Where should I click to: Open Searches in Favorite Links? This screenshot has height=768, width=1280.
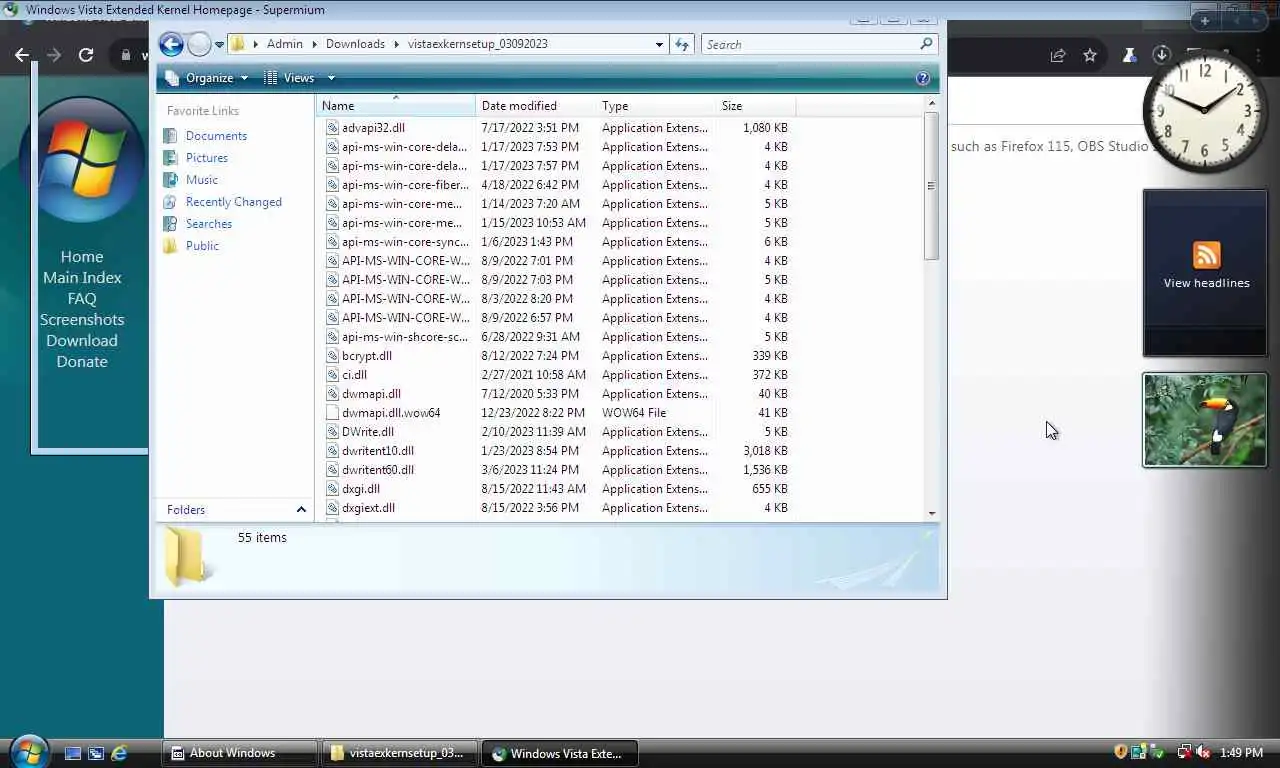click(x=208, y=224)
